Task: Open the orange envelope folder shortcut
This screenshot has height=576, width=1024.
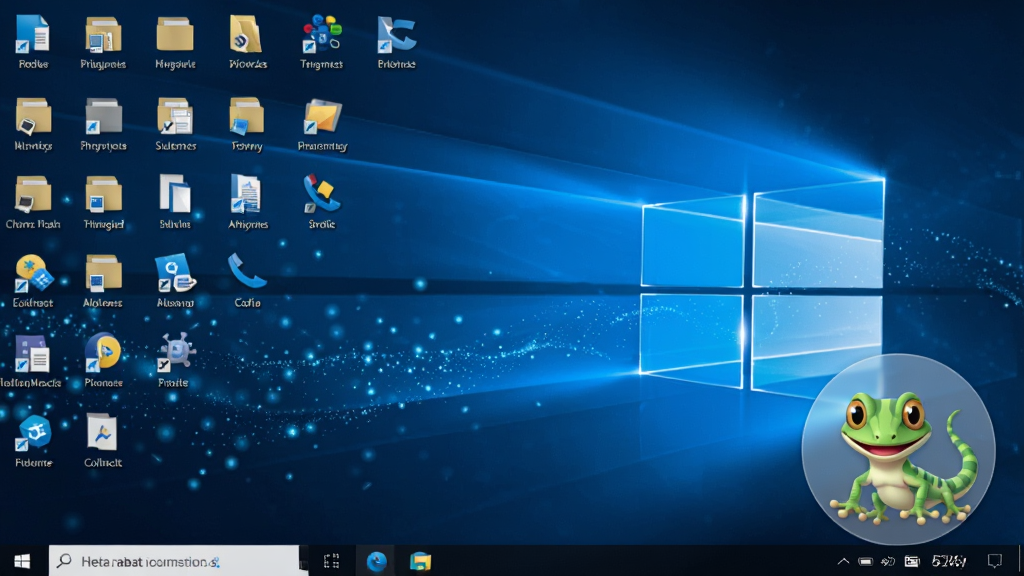Action: click(323, 116)
